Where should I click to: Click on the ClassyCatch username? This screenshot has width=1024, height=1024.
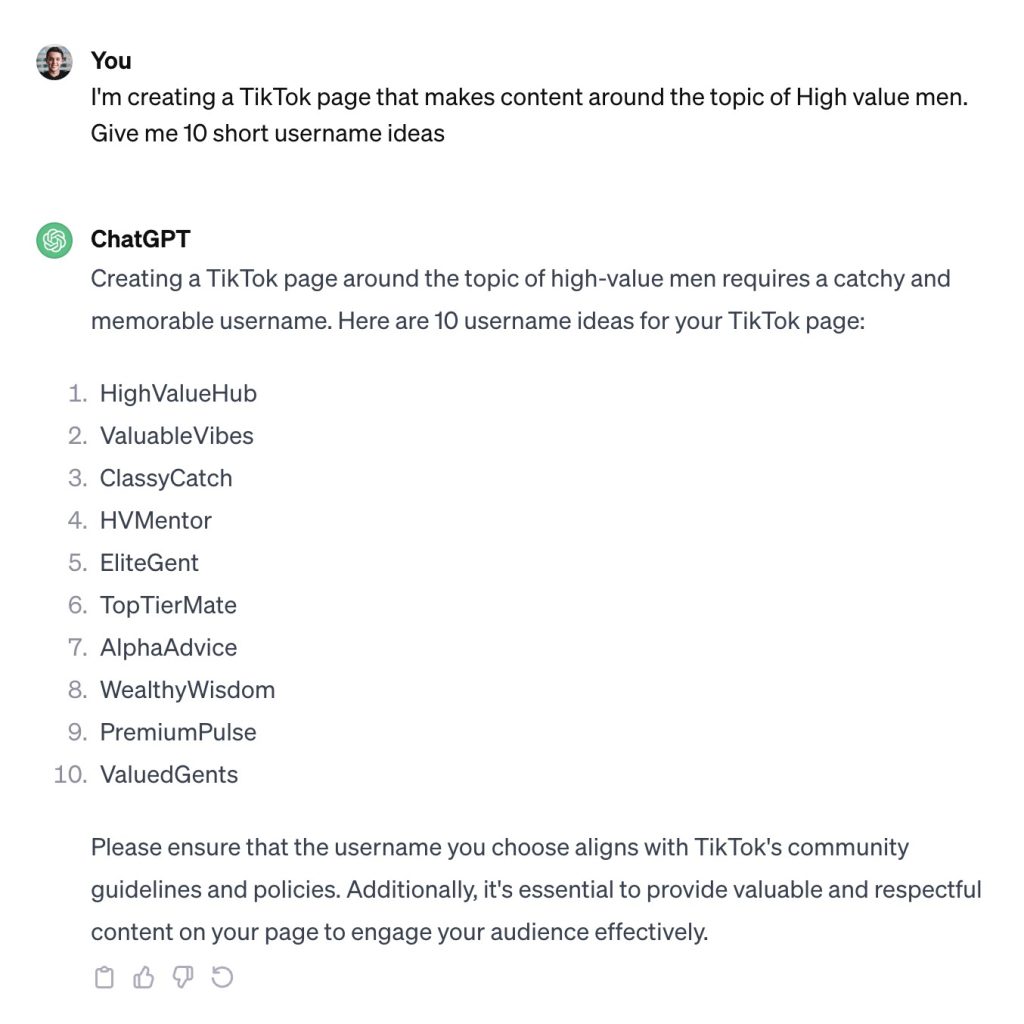(x=166, y=478)
